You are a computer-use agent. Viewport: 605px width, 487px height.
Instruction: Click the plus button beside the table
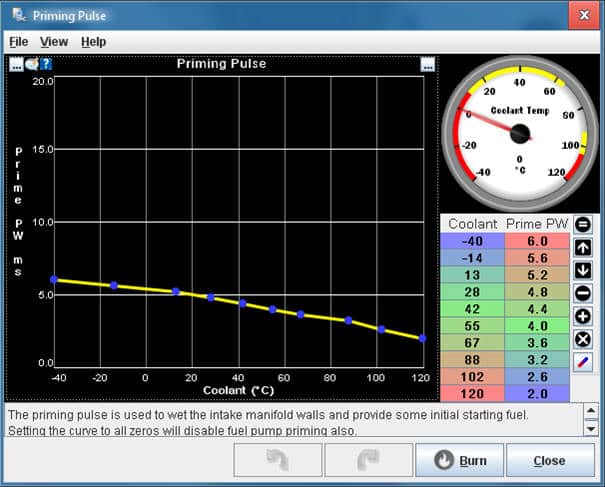tap(583, 316)
